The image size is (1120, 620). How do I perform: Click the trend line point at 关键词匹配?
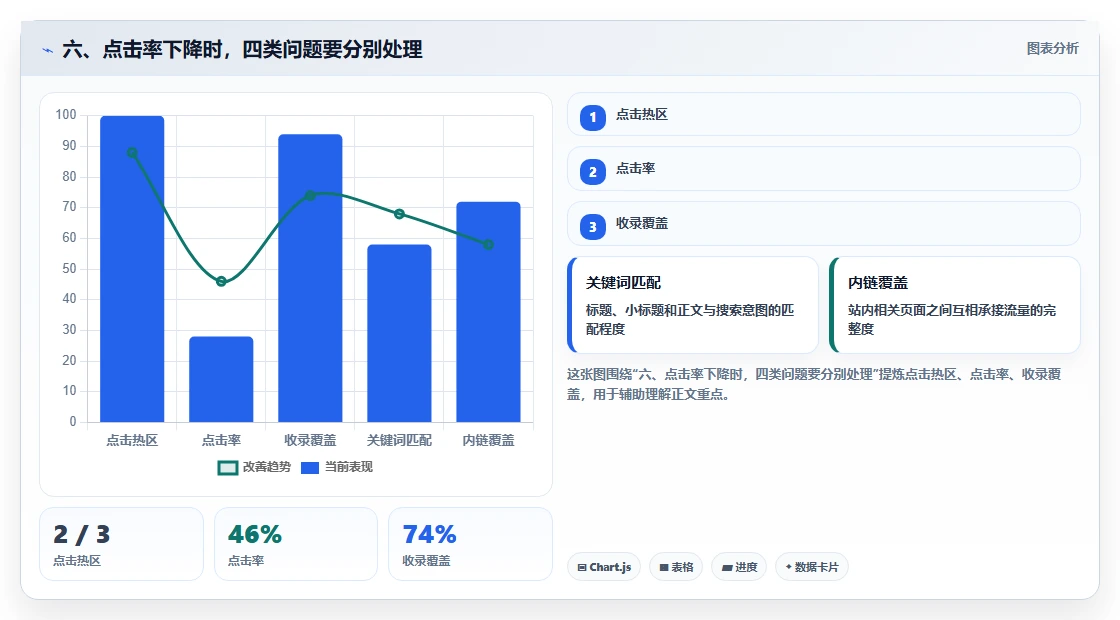point(399,214)
